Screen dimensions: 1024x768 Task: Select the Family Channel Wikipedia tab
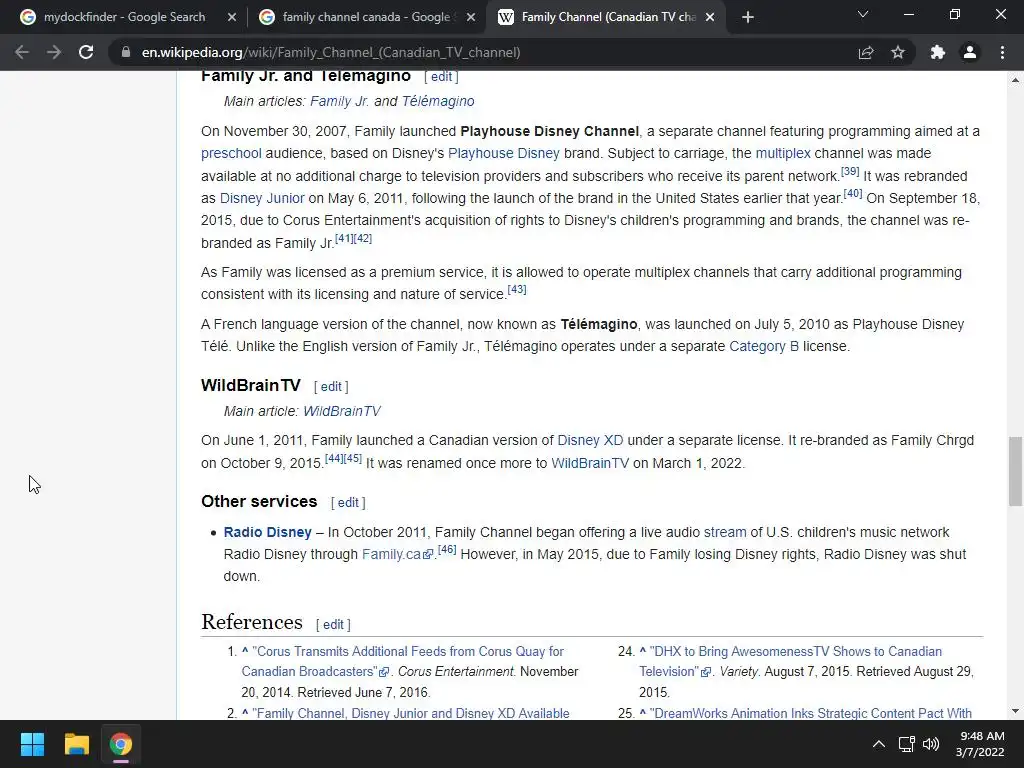point(608,17)
